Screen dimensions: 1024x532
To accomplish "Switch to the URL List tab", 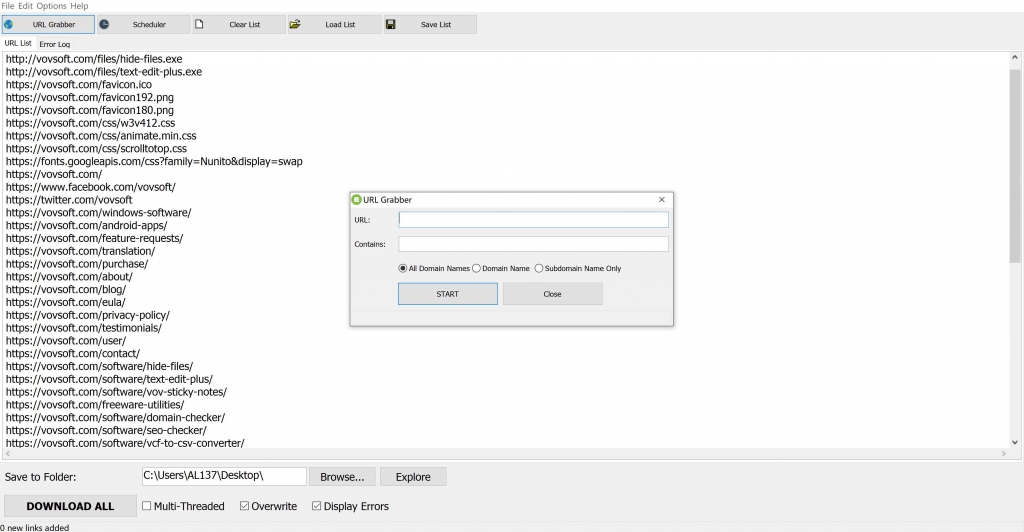I will pos(18,43).
